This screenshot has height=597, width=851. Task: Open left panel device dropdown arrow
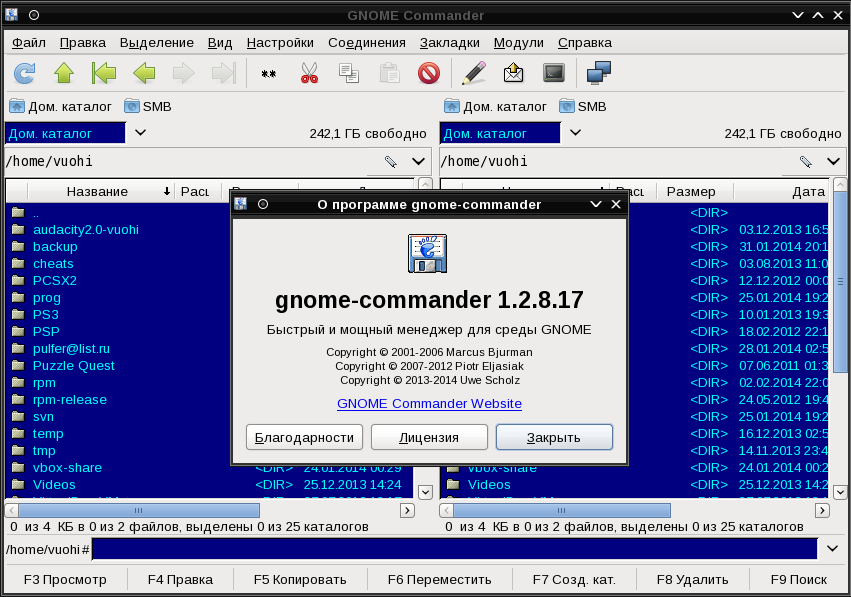coord(140,133)
